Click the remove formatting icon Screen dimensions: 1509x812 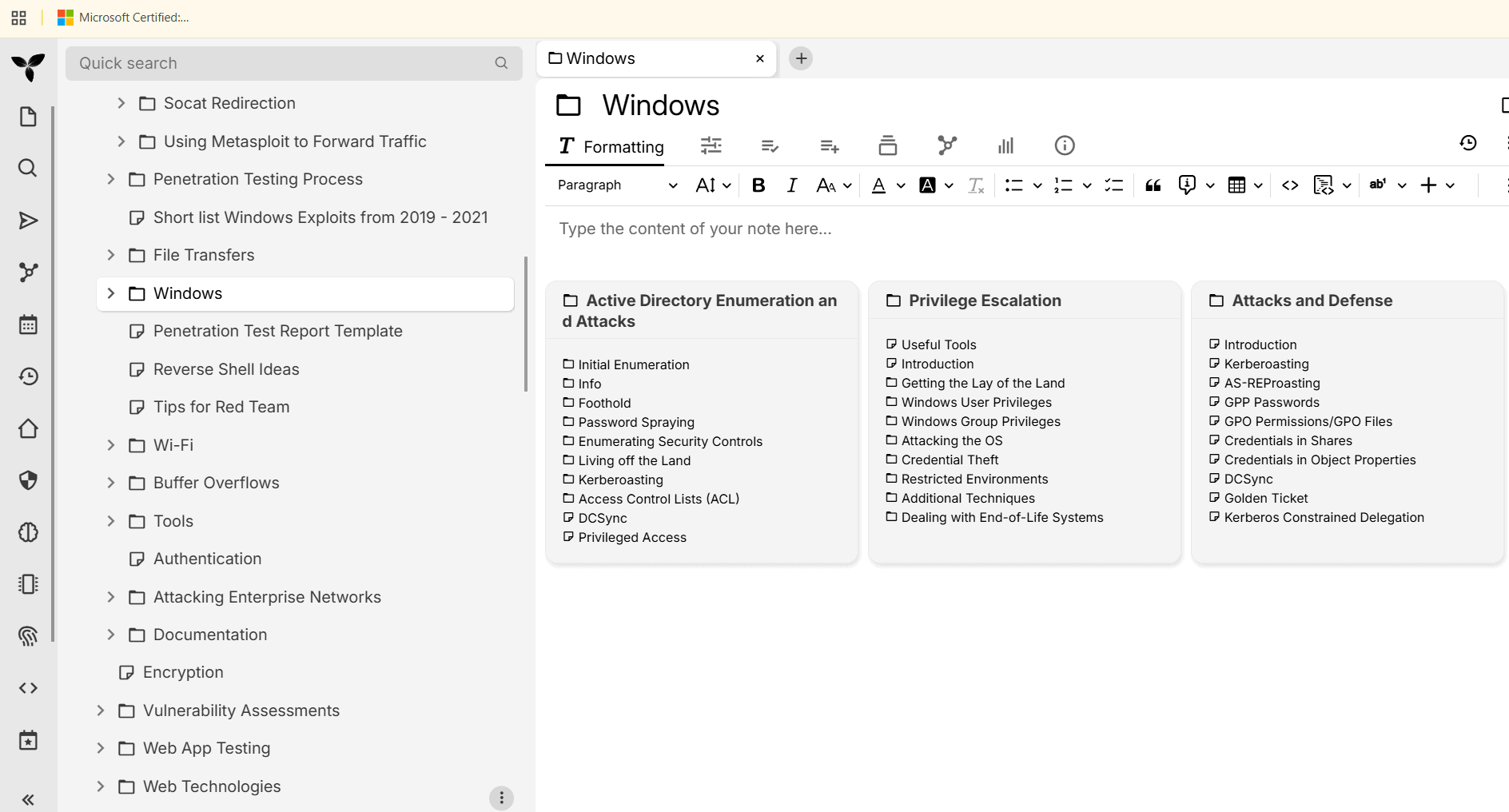point(976,185)
